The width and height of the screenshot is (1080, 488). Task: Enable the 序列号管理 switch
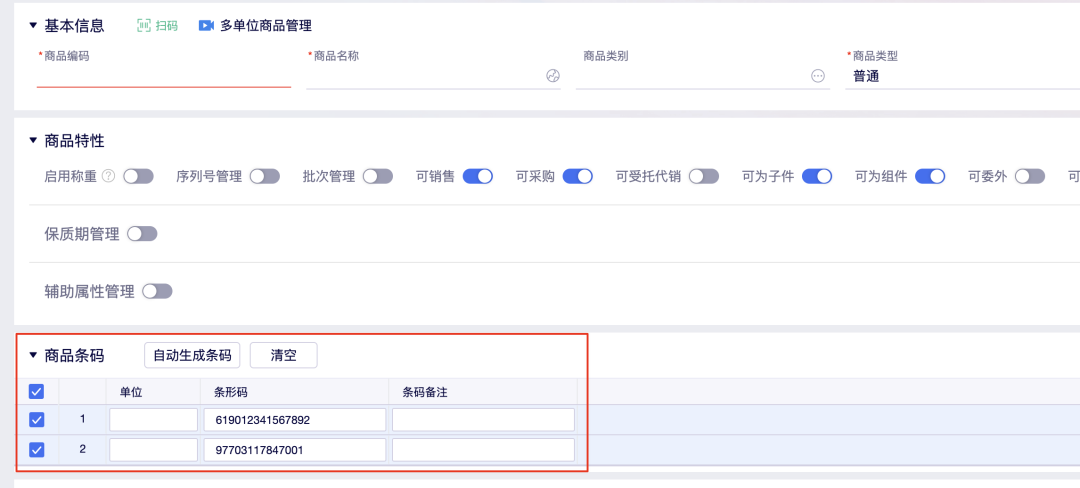click(264, 176)
